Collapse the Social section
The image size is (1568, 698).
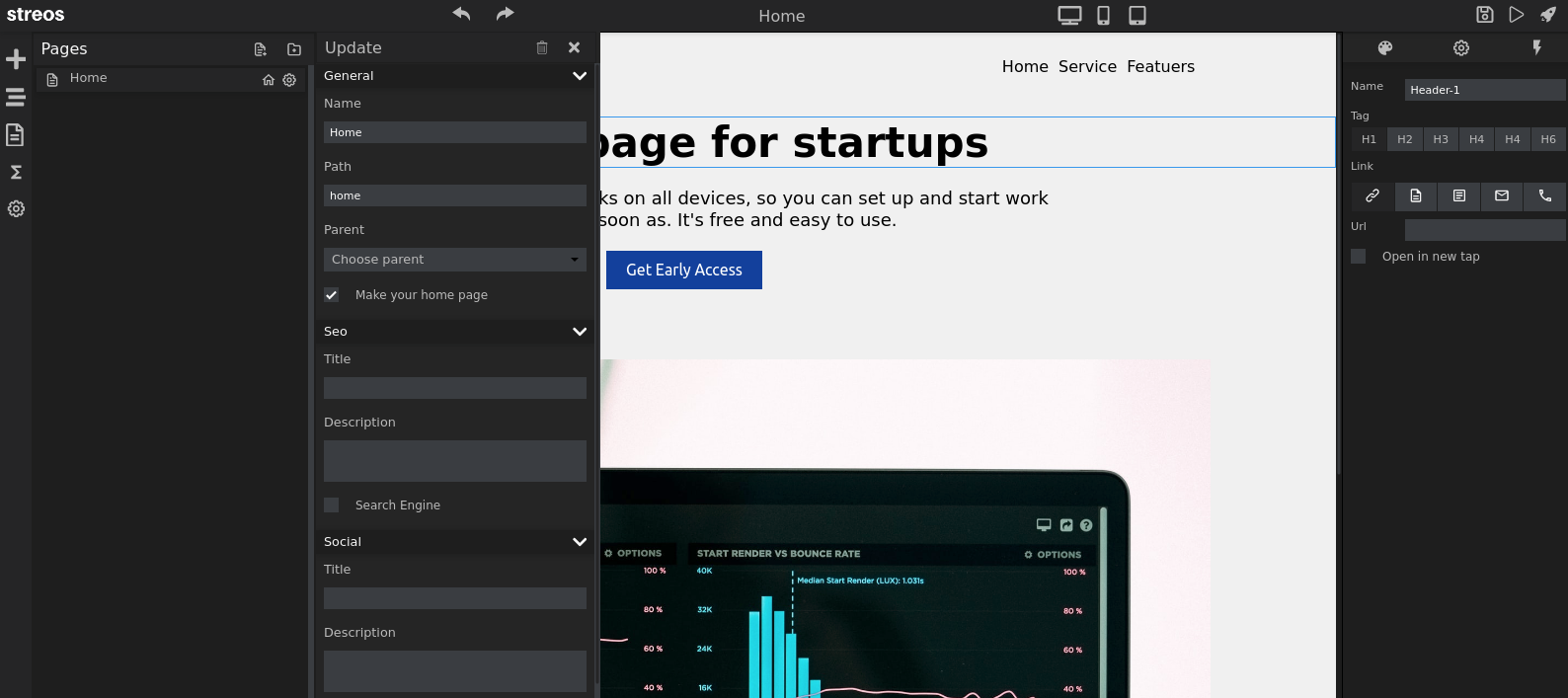coord(580,542)
